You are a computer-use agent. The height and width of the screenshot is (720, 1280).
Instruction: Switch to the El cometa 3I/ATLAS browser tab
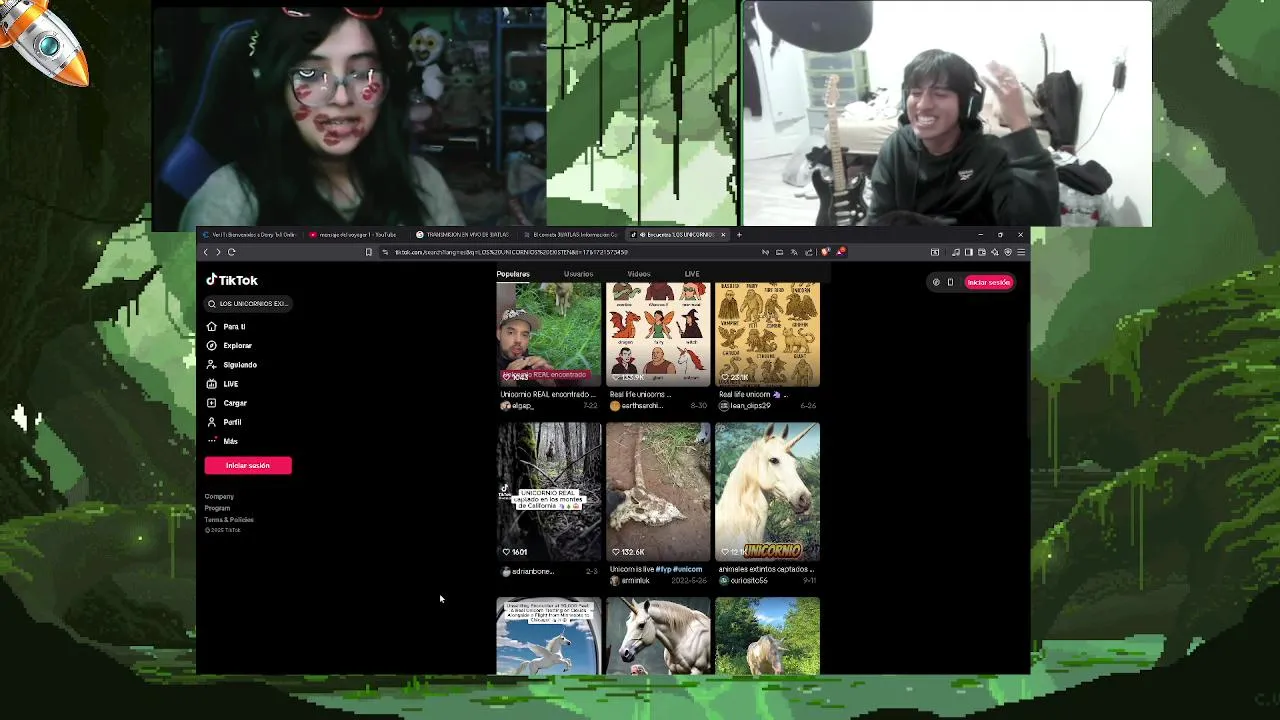point(570,235)
